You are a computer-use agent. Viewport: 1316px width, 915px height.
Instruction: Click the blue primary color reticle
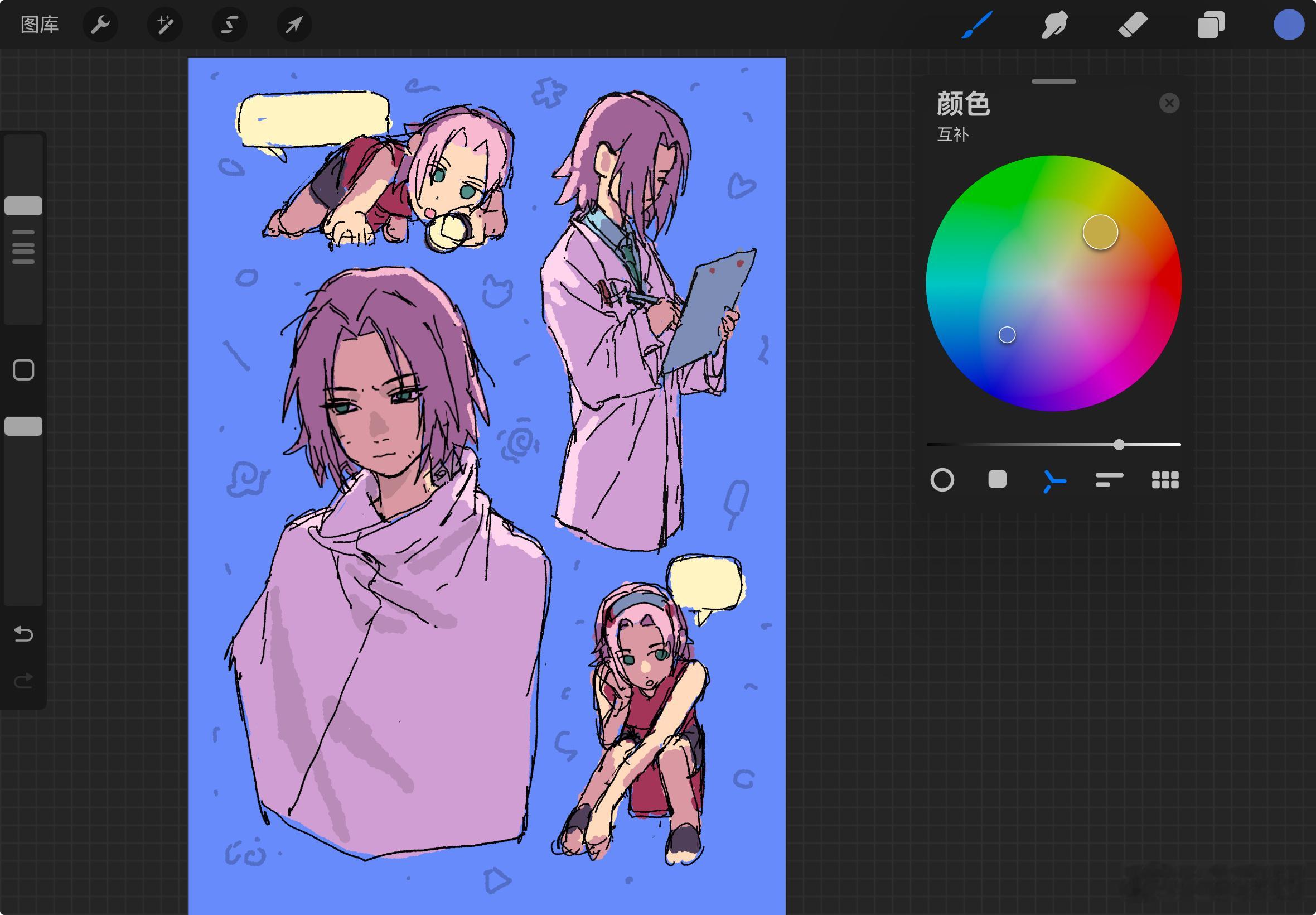1007,335
